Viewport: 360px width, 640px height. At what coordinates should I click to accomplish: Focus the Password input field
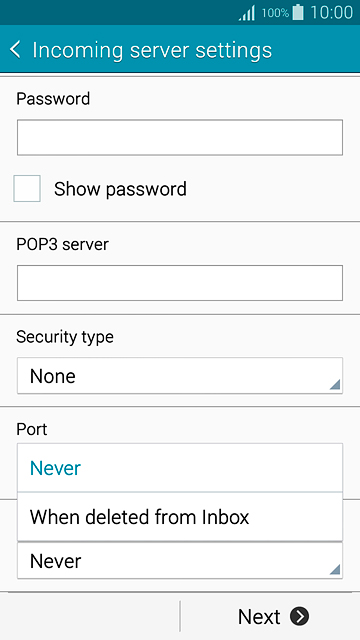(x=180, y=138)
